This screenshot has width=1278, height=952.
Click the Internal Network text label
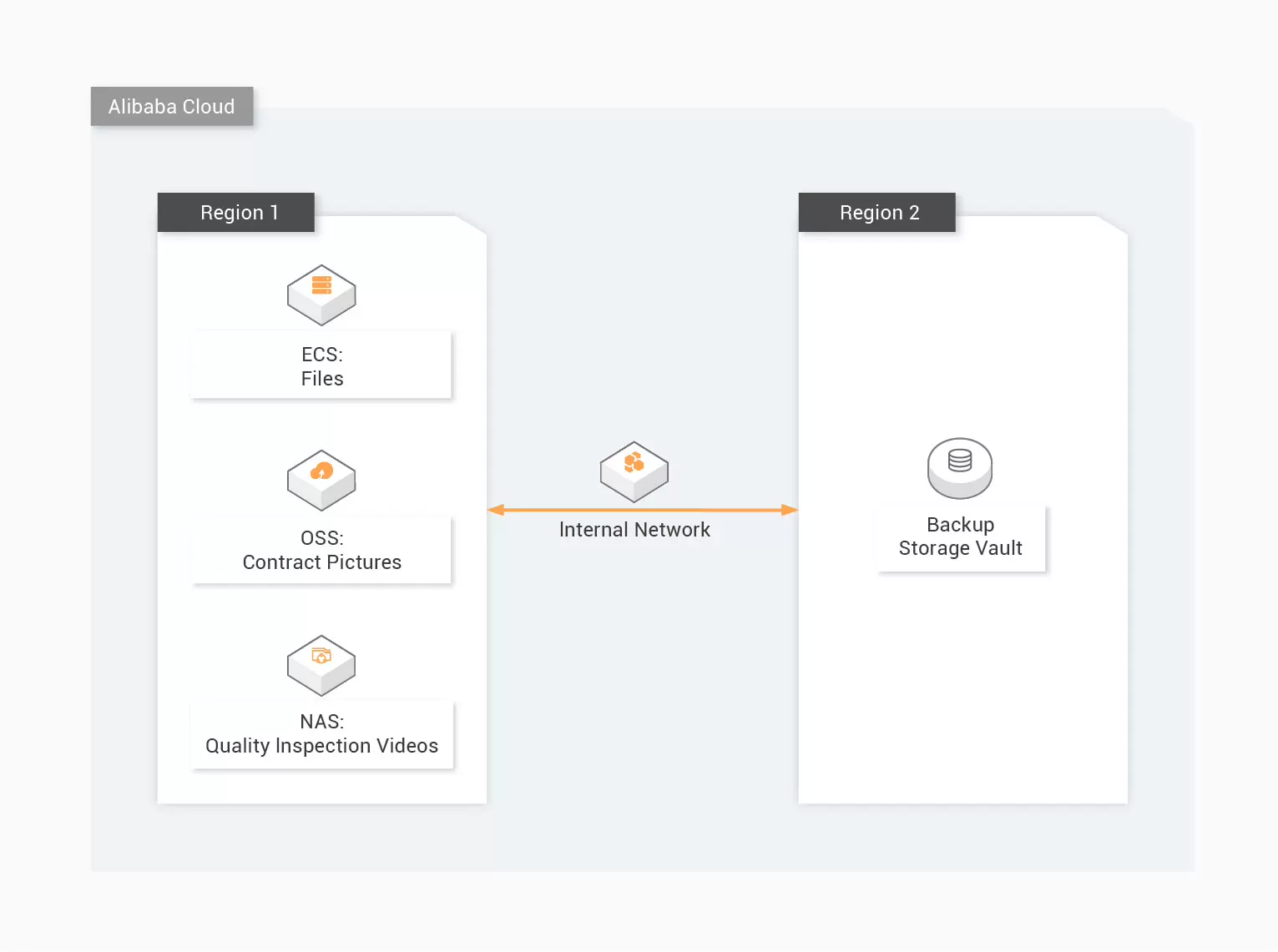634,530
